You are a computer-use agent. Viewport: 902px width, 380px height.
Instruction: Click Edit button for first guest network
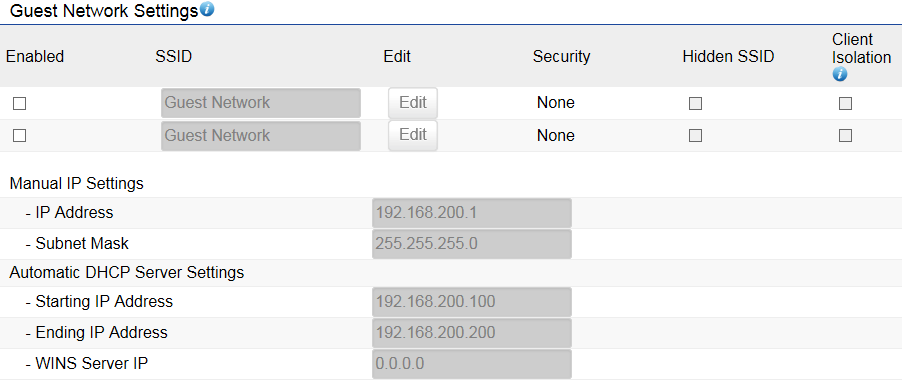(x=413, y=103)
